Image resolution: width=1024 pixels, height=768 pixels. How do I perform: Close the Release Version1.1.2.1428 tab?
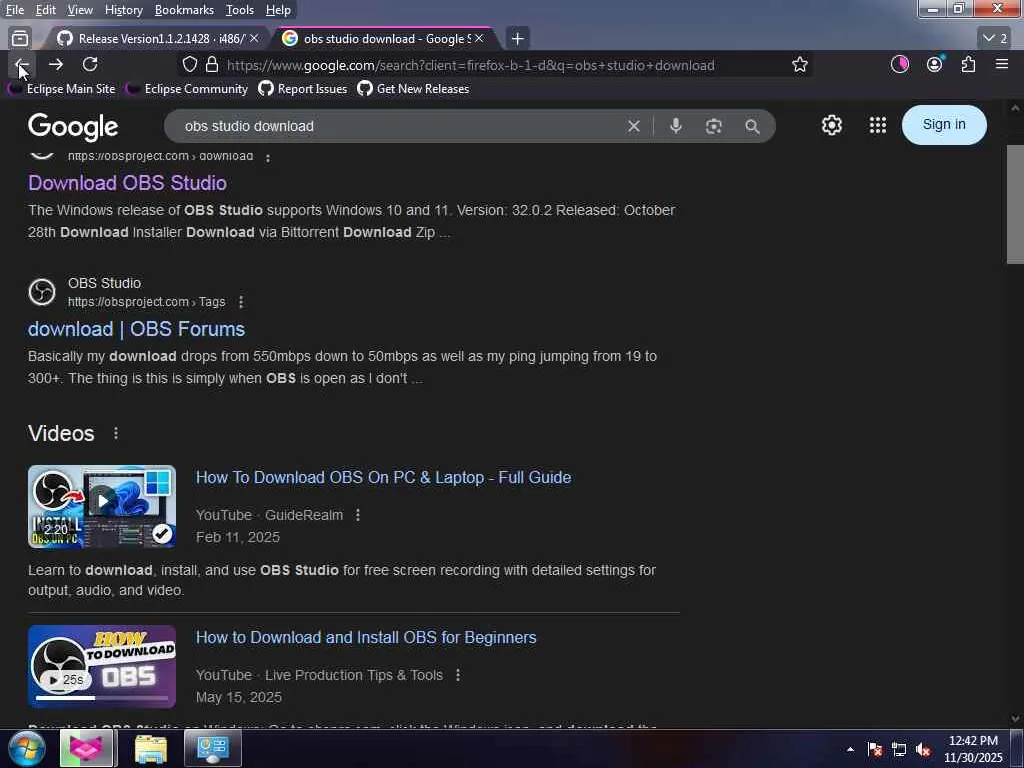click(x=254, y=39)
